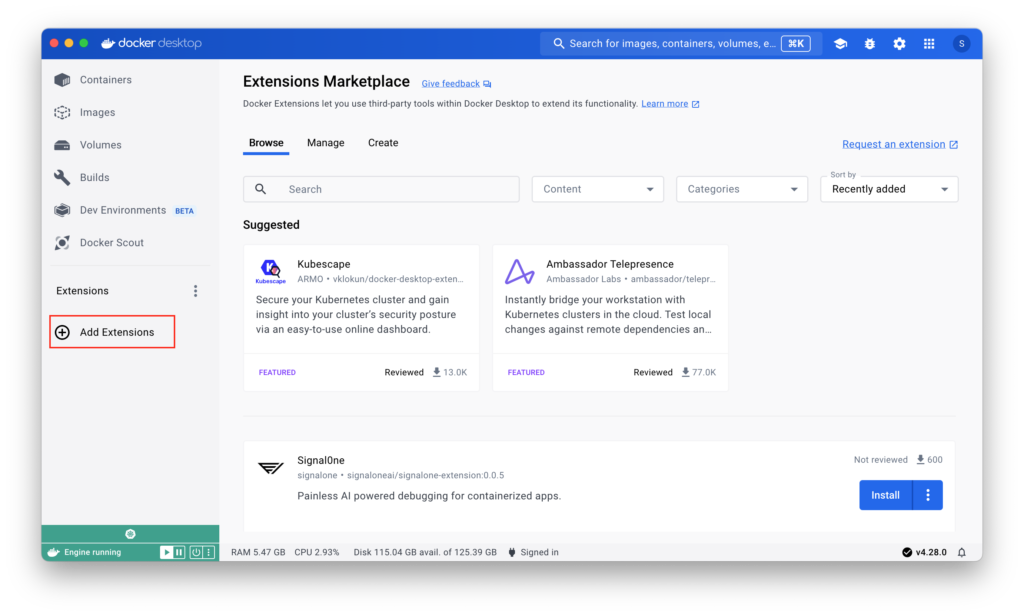Viewport: 1024px width, 616px height.
Task: Click the engine power quit button
Action: pos(196,552)
